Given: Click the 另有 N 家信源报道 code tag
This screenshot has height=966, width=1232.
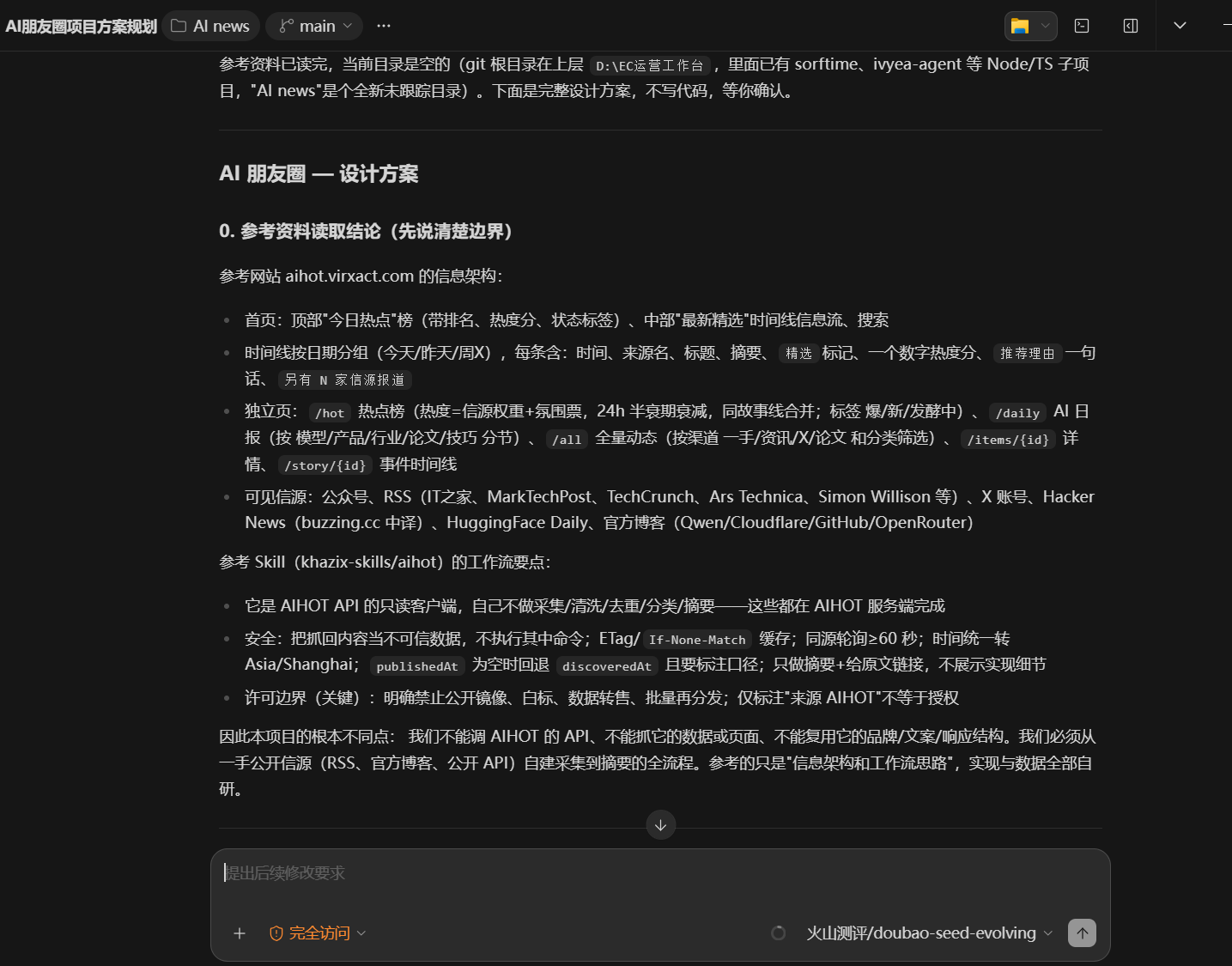Looking at the screenshot, I should click(344, 380).
